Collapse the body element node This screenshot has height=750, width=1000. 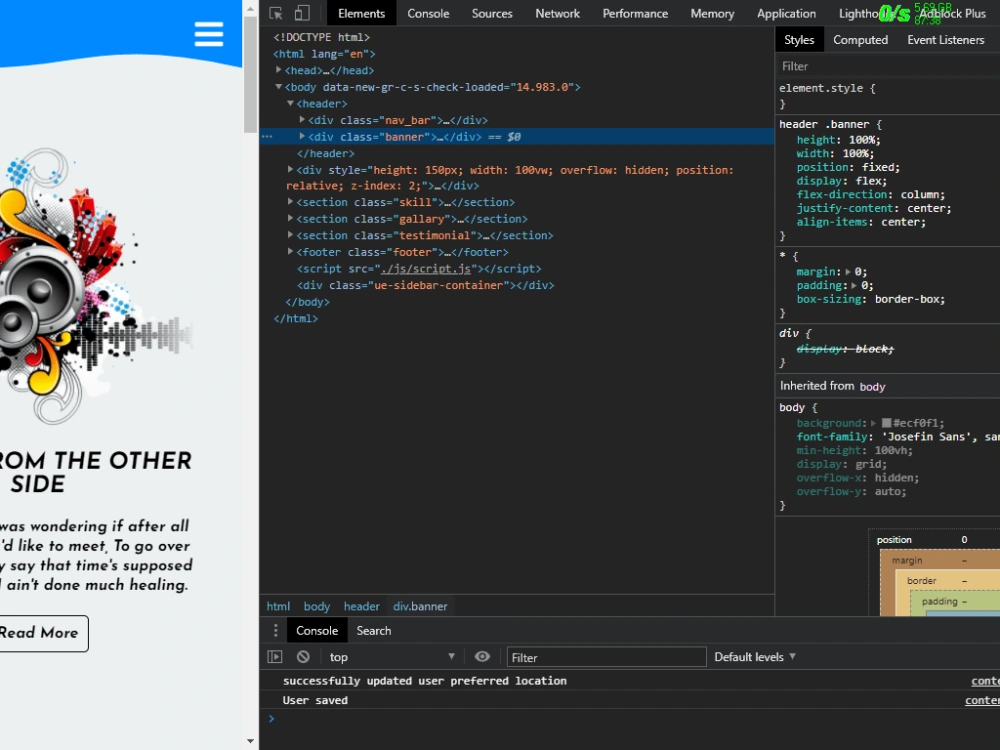(279, 86)
